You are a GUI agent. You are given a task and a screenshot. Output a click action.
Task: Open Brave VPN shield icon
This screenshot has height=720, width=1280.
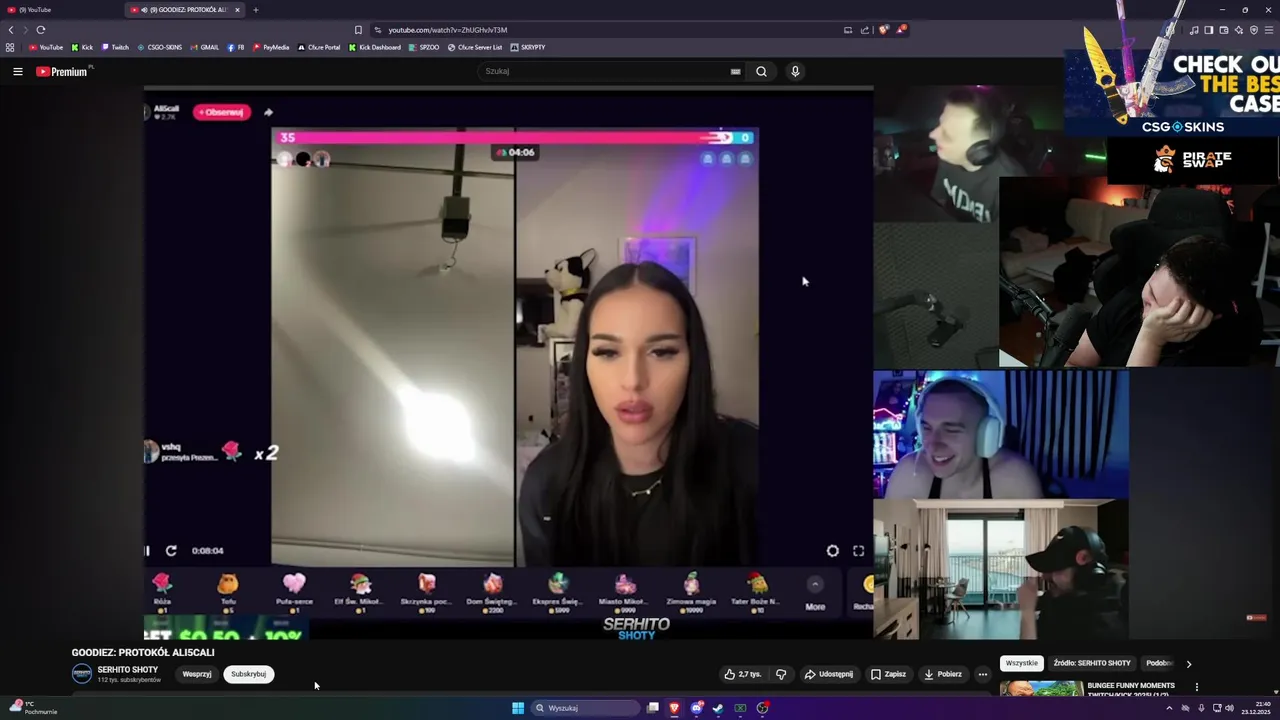[x=1254, y=30]
